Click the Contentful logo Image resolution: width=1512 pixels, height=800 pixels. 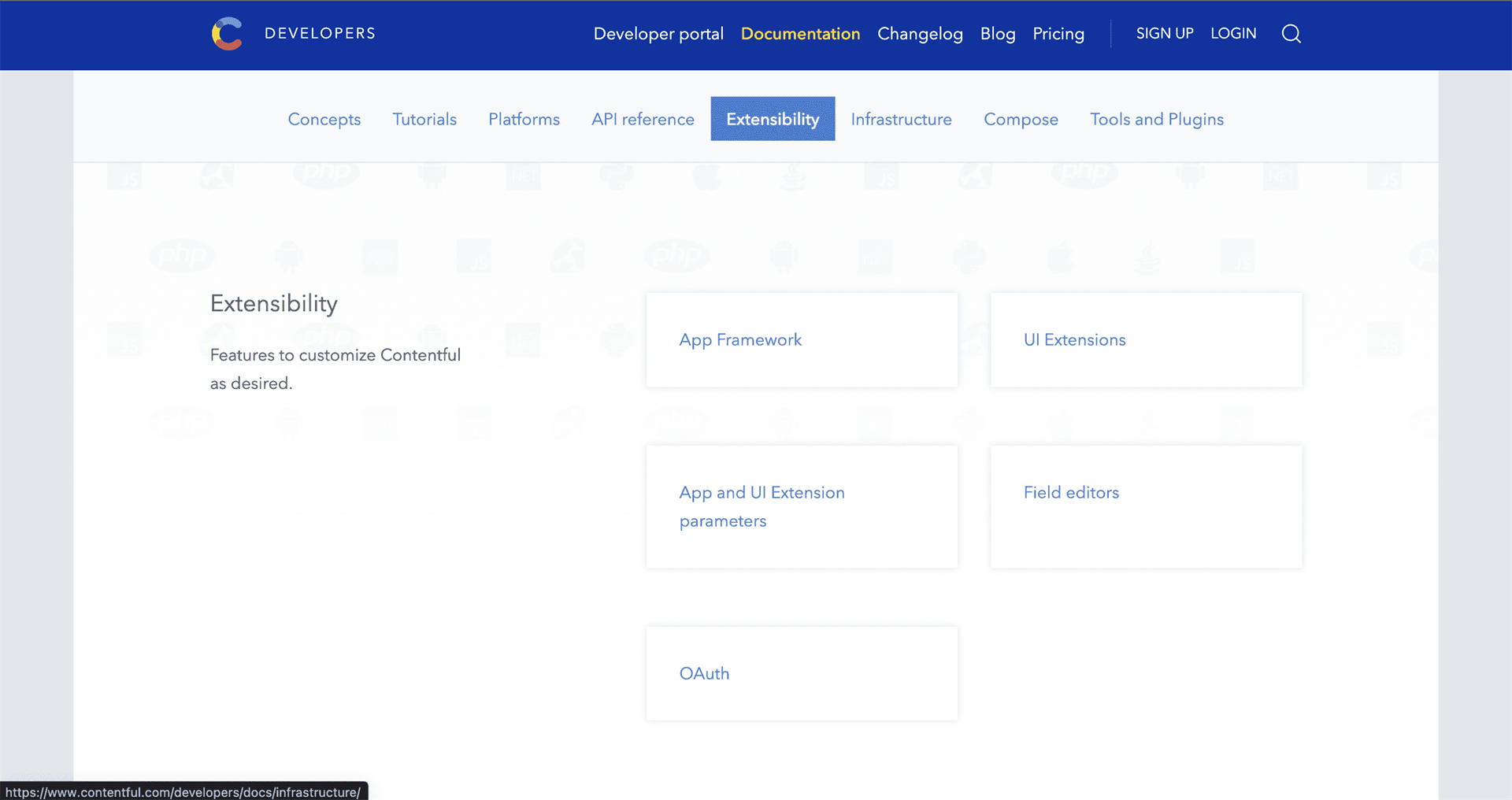tap(227, 33)
